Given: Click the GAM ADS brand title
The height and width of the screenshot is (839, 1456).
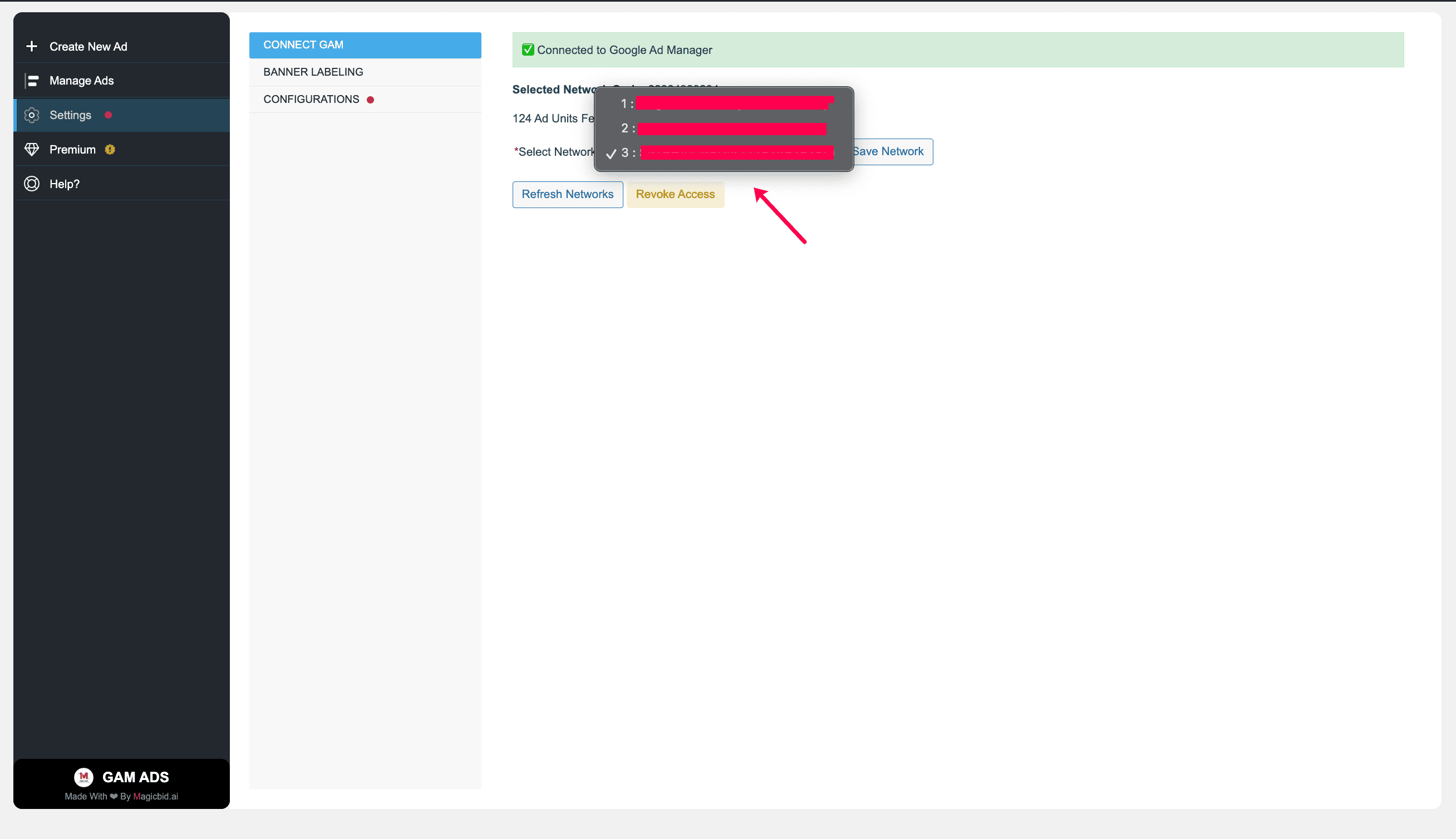Looking at the screenshot, I should click(135, 777).
